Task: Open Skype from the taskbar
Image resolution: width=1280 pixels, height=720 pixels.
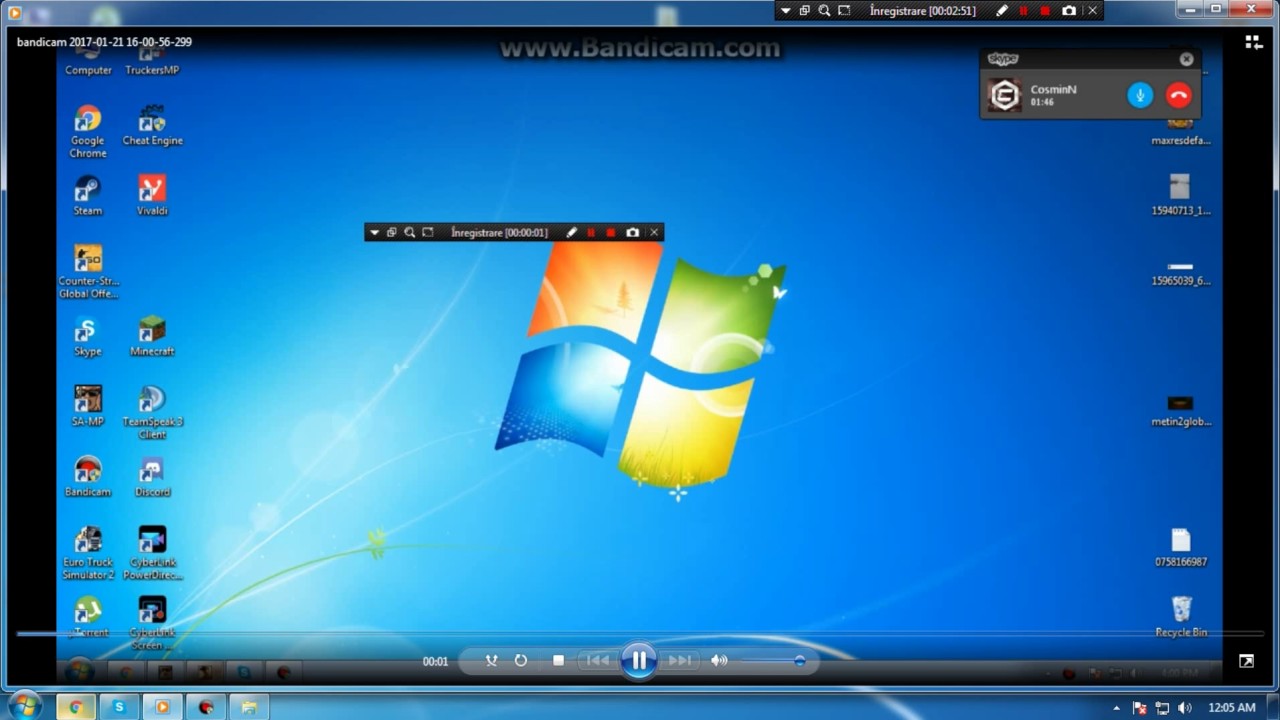Action: 119,707
